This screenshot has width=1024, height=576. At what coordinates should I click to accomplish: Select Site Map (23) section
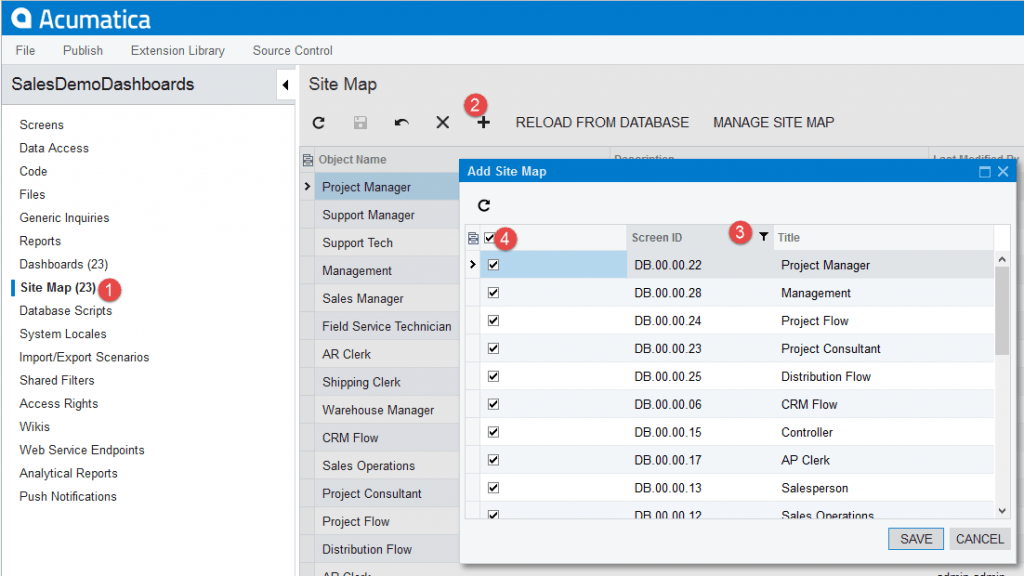[58, 287]
